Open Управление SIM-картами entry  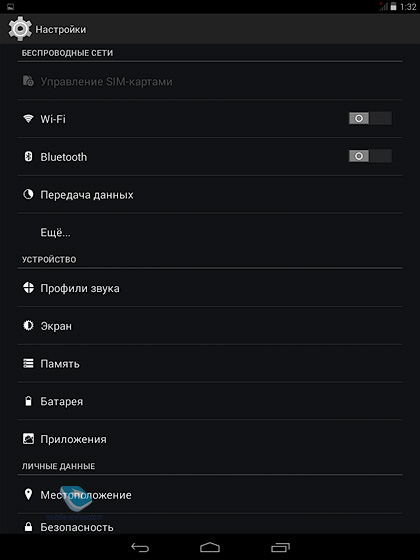tap(210, 81)
